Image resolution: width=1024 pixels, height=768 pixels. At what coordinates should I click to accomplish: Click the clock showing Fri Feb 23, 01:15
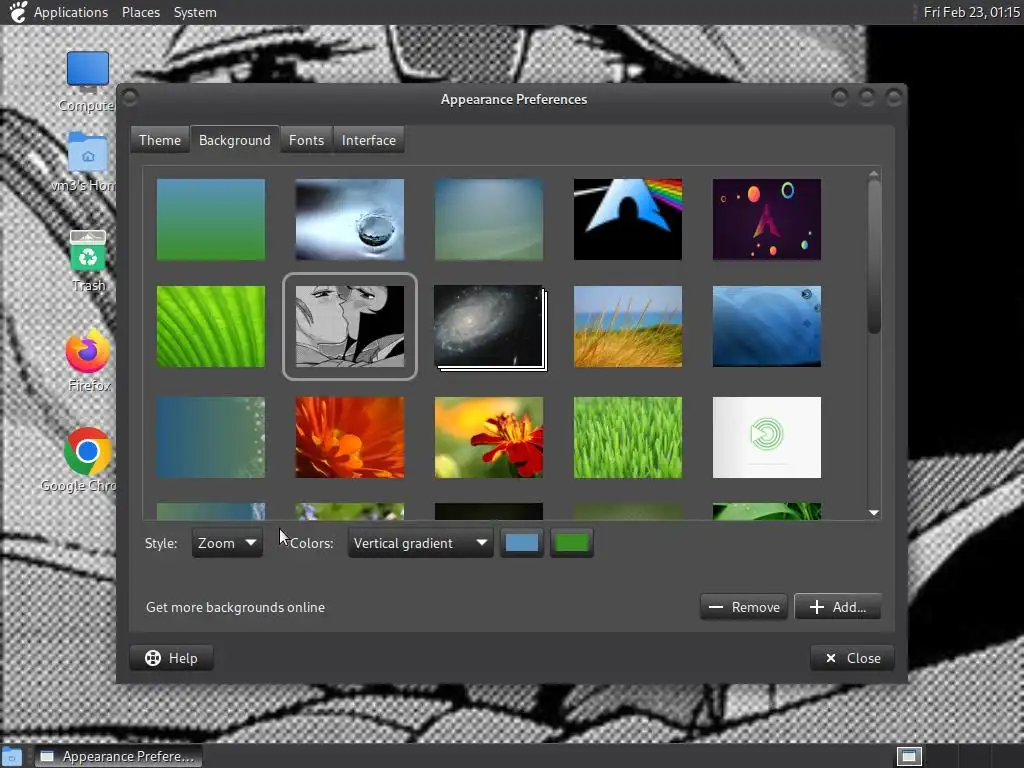(971, 12)
